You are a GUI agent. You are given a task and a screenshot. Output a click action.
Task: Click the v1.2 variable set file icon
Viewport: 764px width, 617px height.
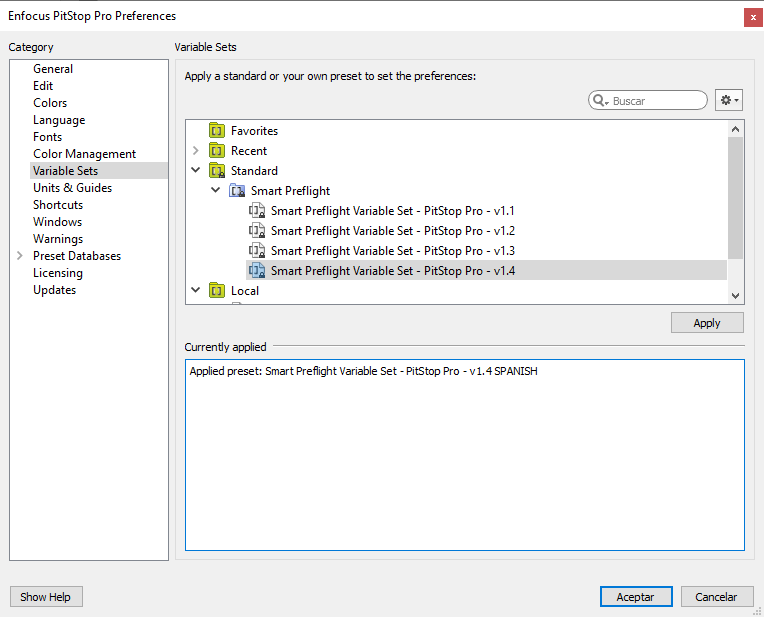(257, 231)
